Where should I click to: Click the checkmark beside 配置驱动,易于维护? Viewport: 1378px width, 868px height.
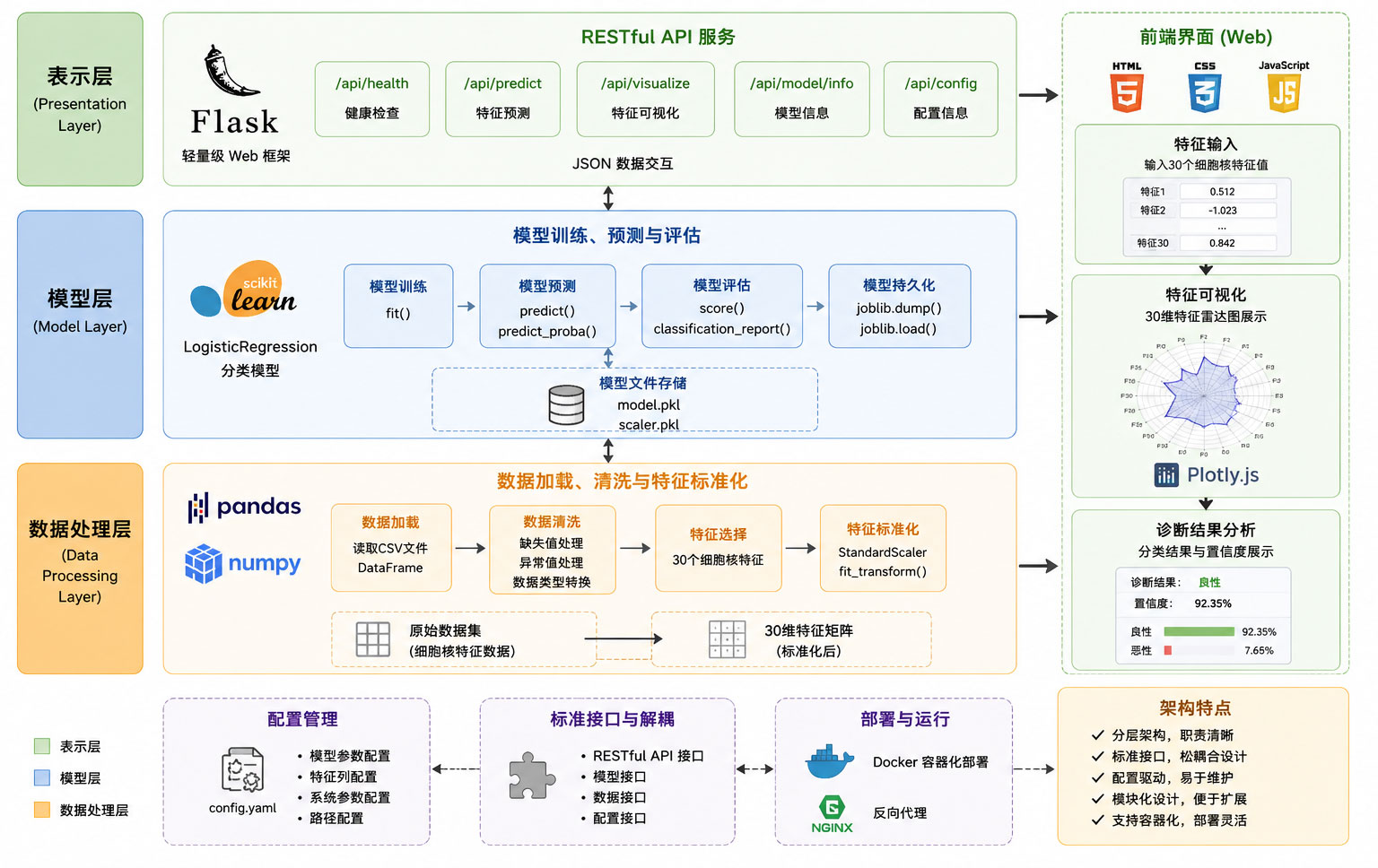(x=1097, y=777)
